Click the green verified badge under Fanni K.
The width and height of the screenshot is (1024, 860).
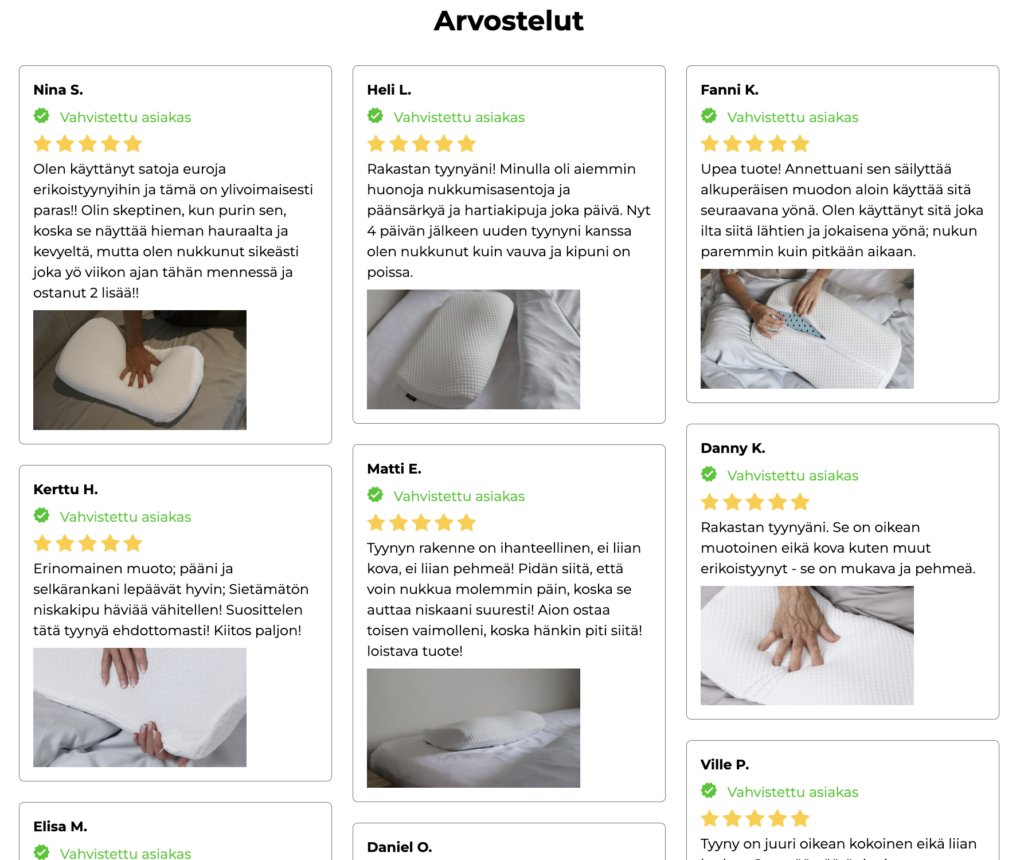pos(709,116)
